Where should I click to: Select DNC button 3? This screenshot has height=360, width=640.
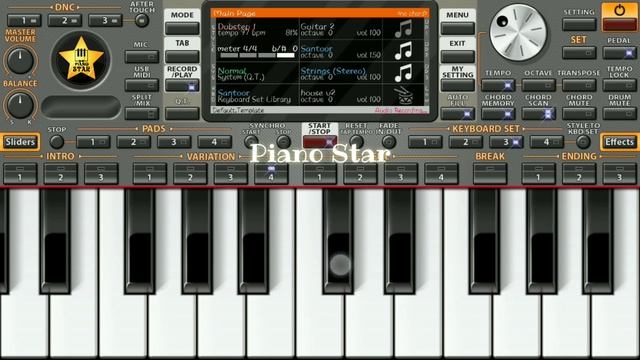pos(105,20)
